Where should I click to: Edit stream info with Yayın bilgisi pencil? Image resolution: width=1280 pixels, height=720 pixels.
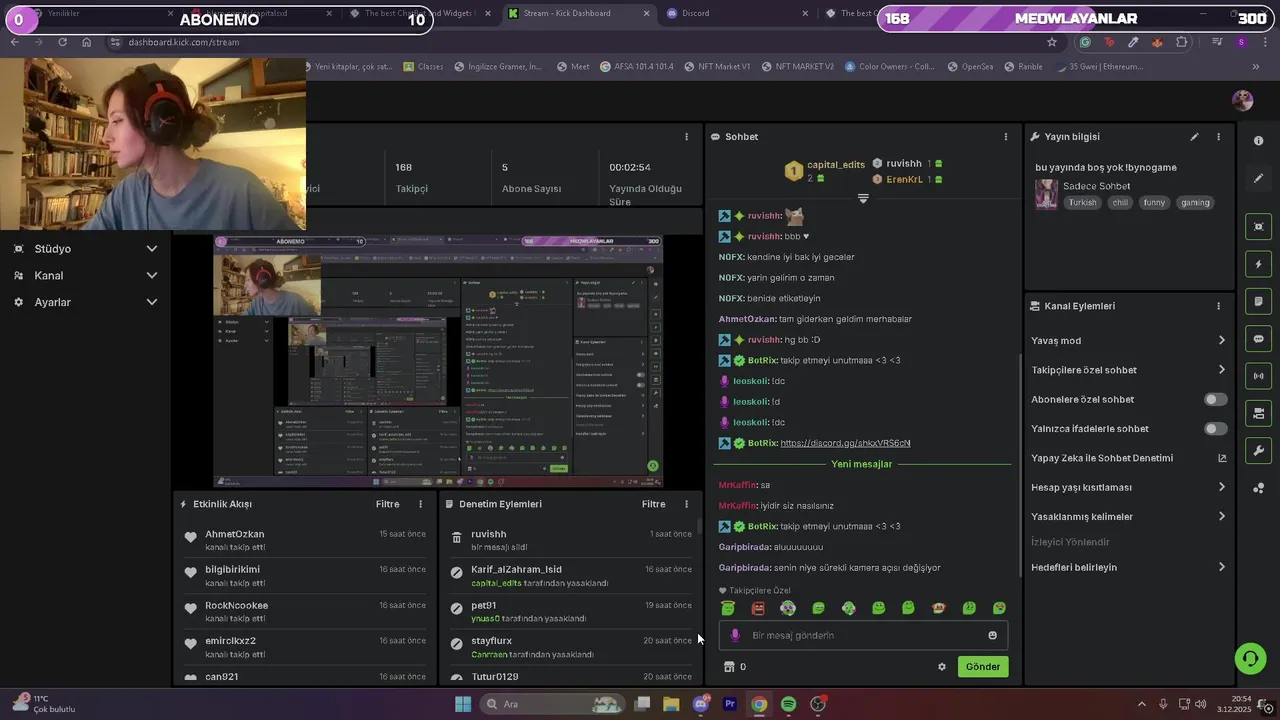click(x=1194, y=137)
